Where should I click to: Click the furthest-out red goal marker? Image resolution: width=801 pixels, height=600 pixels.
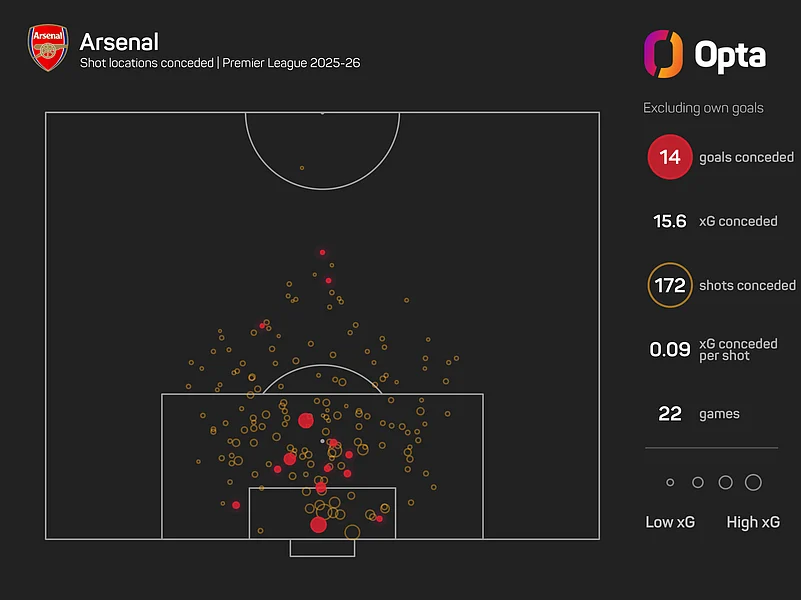322,252
